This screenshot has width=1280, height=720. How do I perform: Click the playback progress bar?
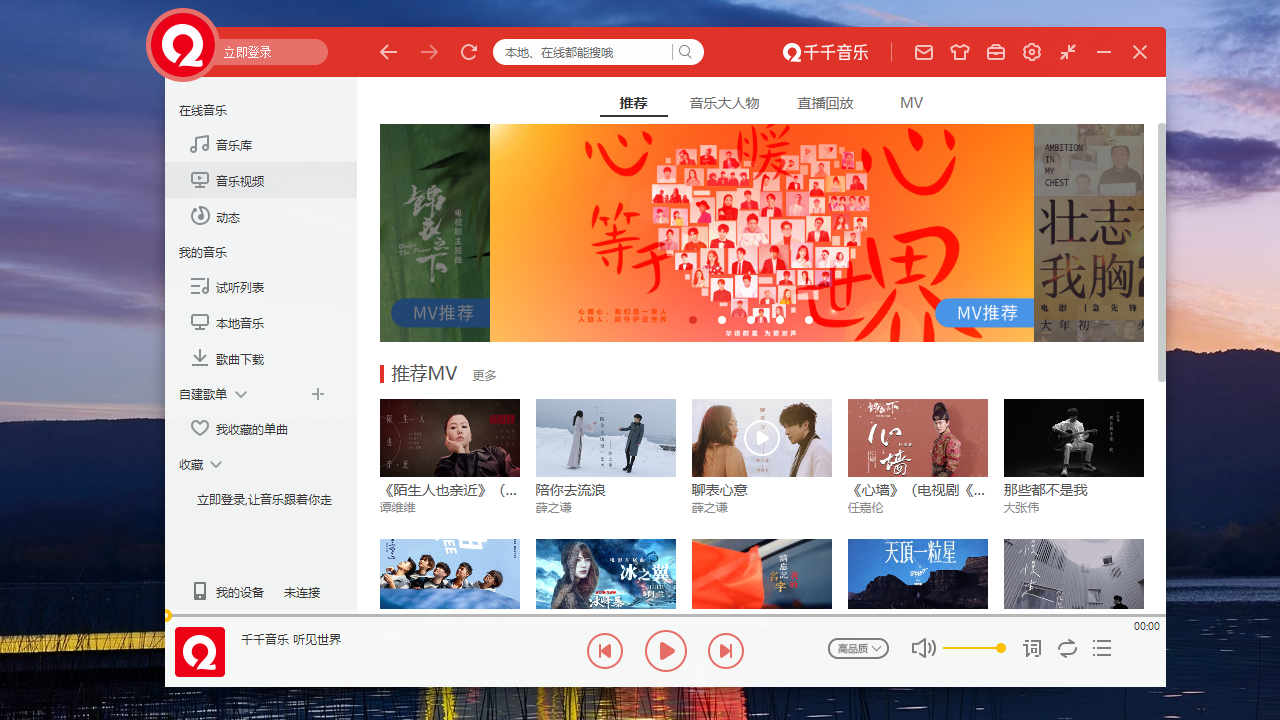665,616
